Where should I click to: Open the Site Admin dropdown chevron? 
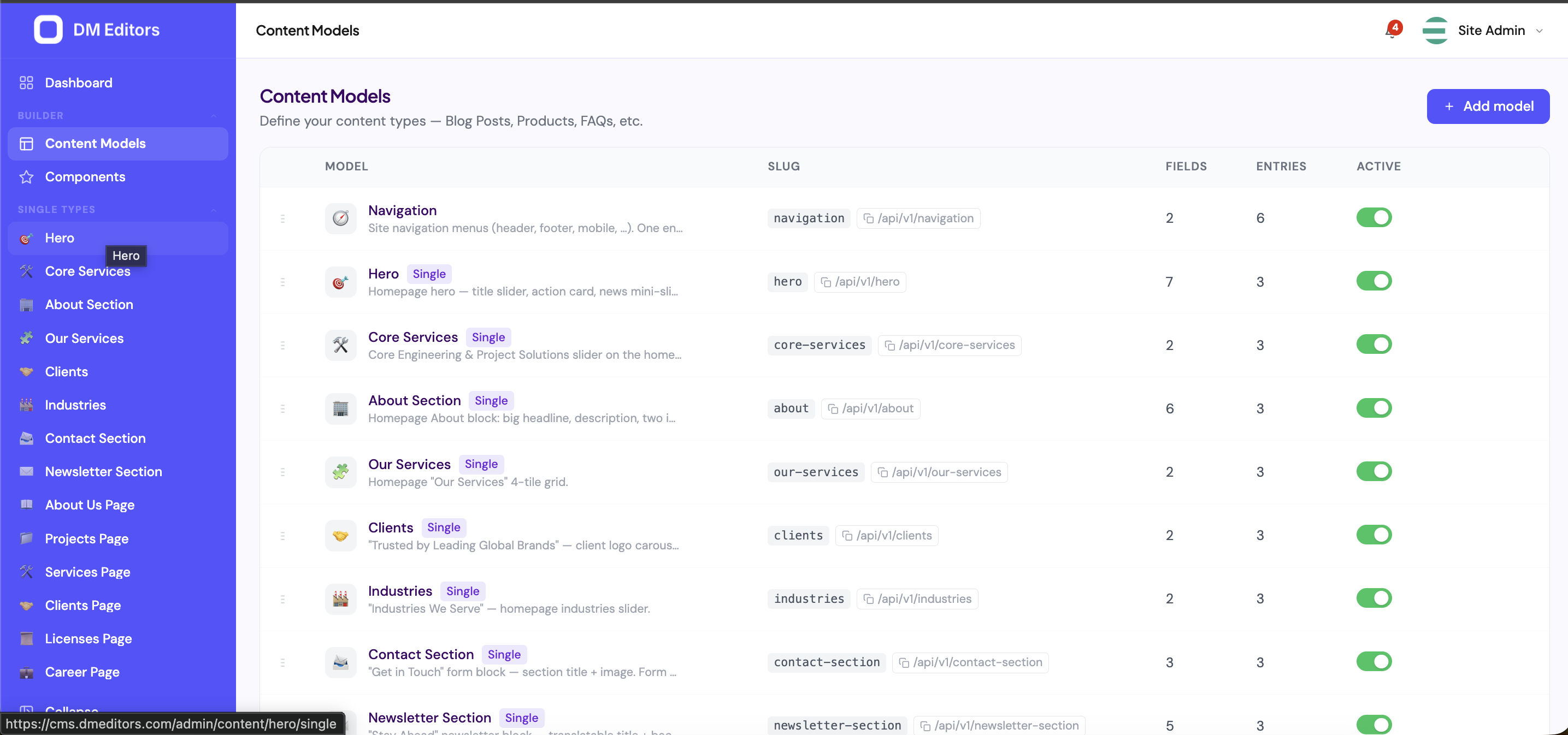[1539, 31]
